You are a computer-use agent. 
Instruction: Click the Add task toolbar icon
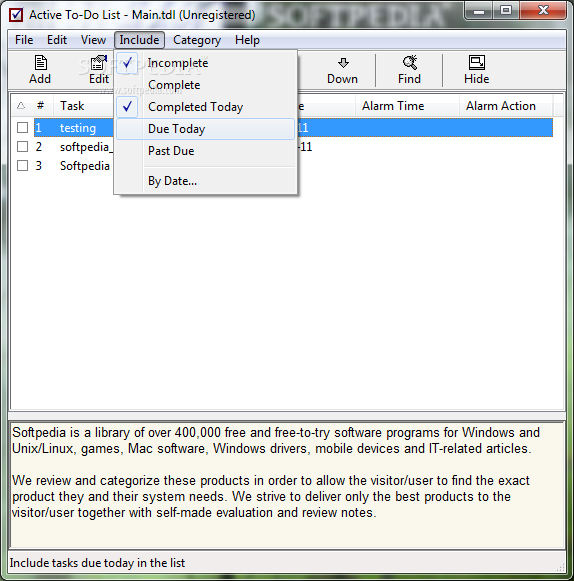click(40, 70)
